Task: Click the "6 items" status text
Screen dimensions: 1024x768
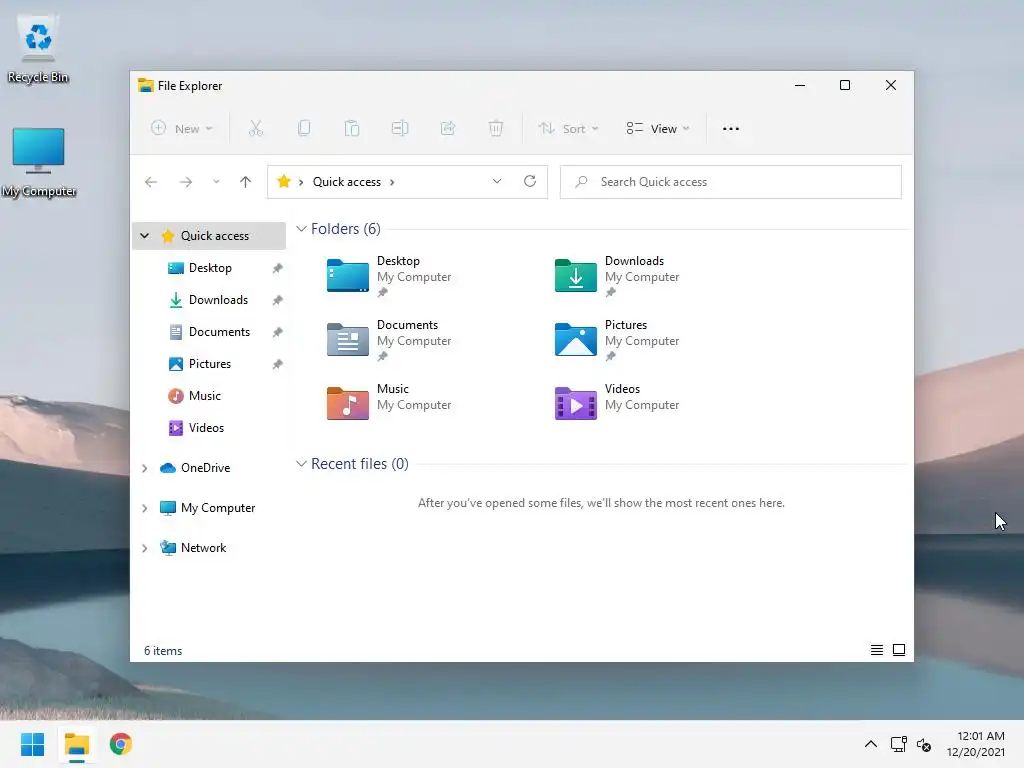Action: 163,651
